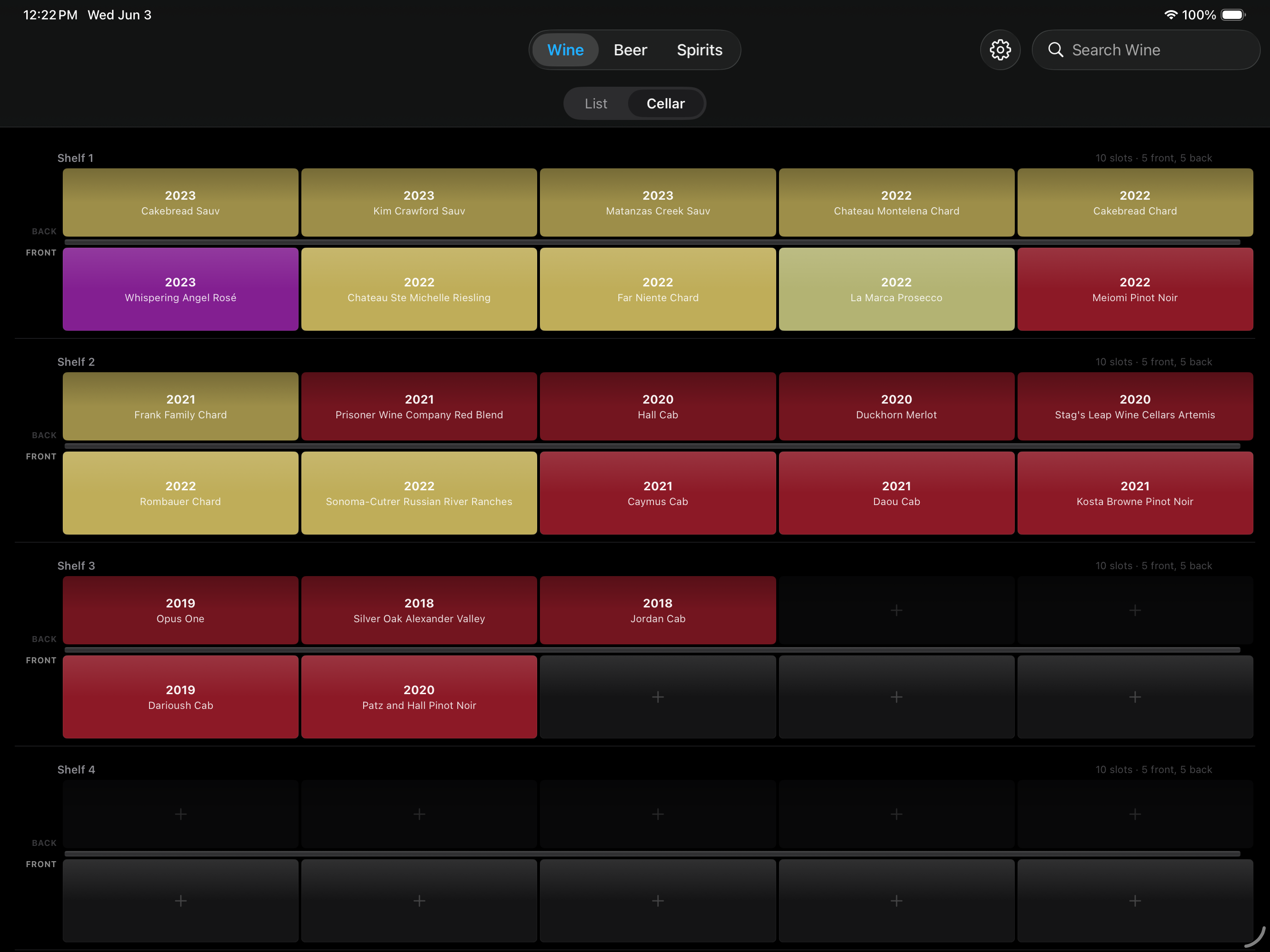Image resolution: width=1270 pixels, height=952 pixels.
Task: Select Stag's Leap Wine Cellars Artemis
Action: click(1135, 406)
